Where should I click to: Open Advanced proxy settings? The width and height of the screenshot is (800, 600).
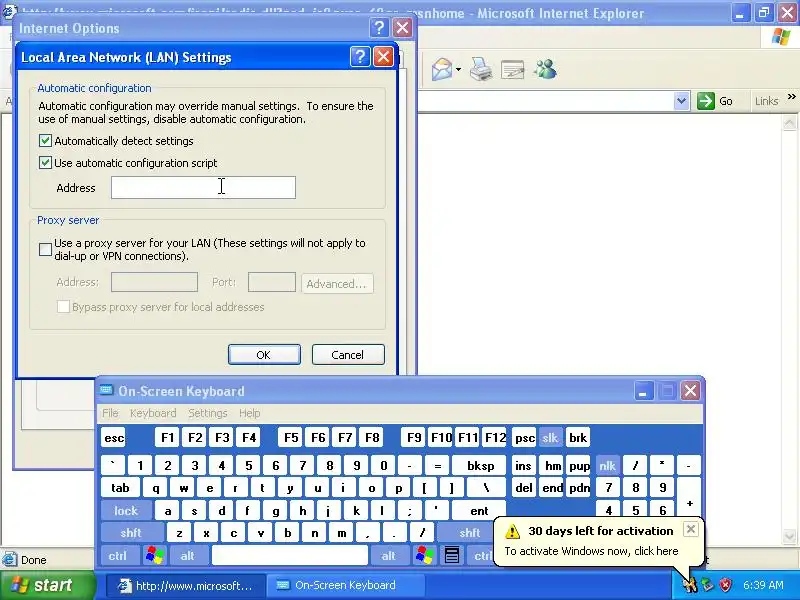coord(337,284)
